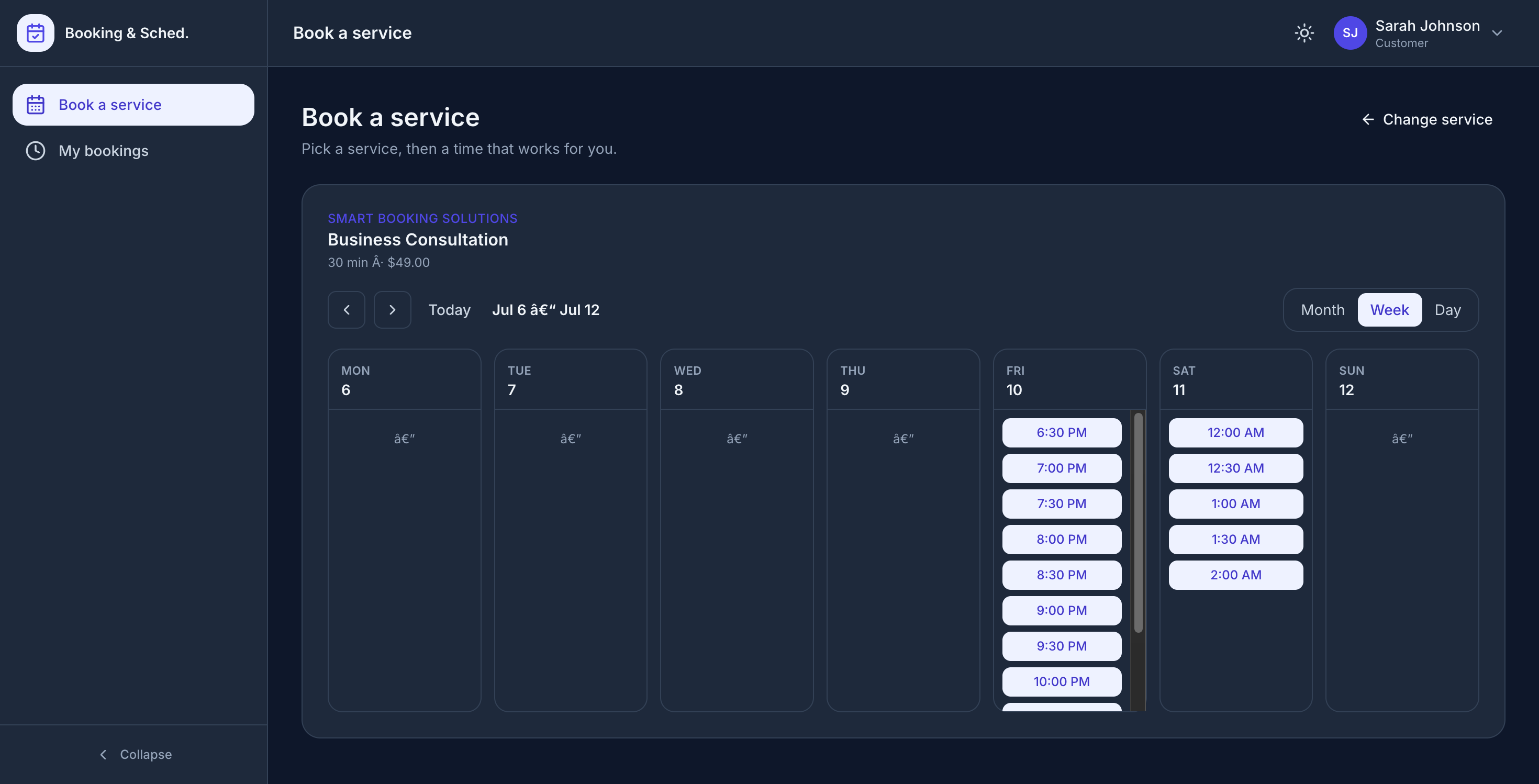1539x784 pixels.
Task: Select the 6:30 PM slot on Friday
Action: tap(1062, 432)
